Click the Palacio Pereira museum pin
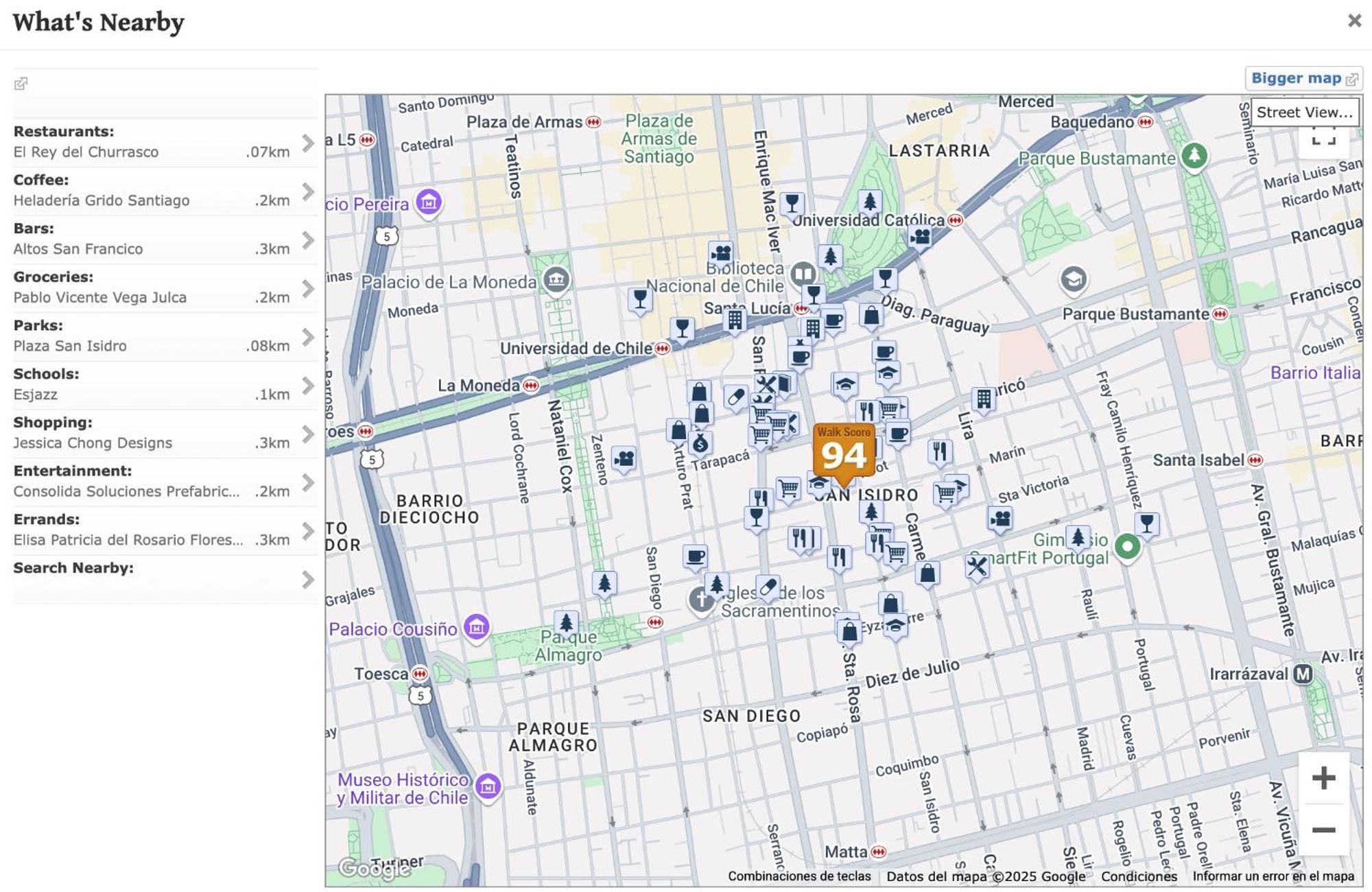Image resolution: width=1372 pixels, height=892 pixels. (x=429, y=202)
